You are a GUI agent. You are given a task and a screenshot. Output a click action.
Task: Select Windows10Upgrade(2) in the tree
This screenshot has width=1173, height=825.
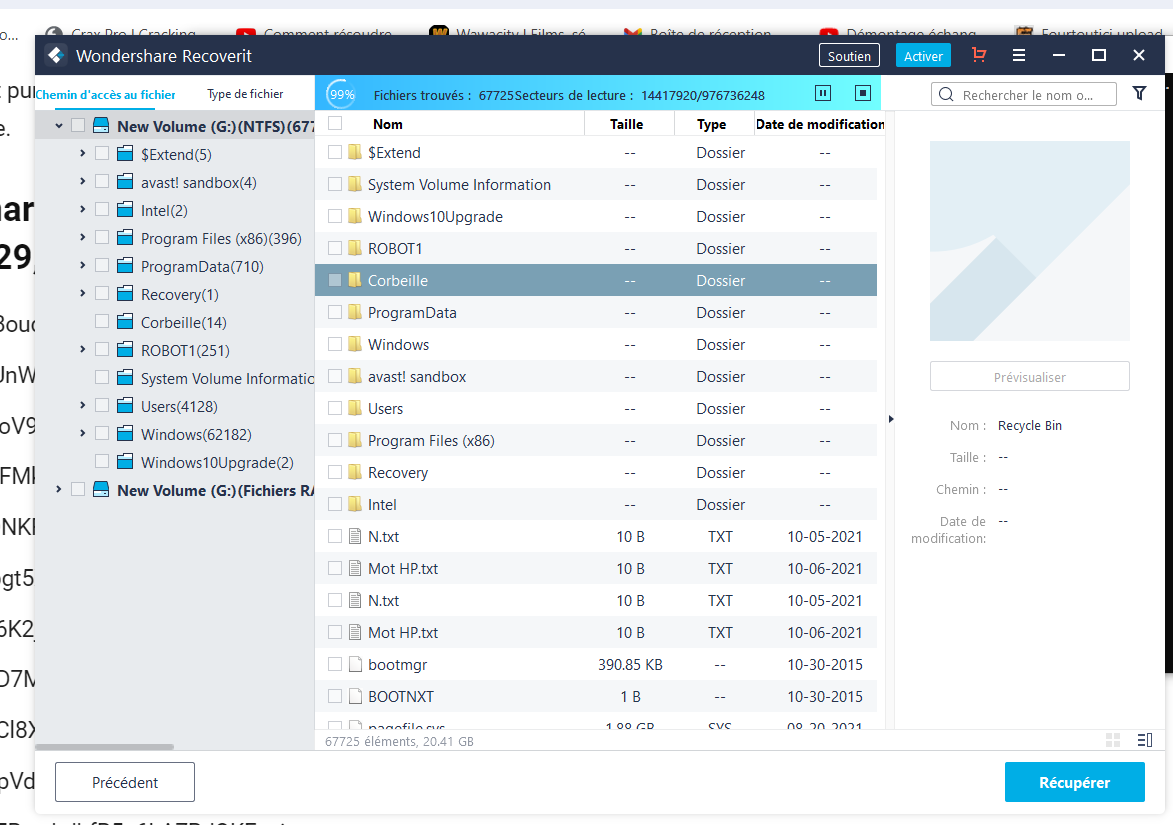coord(217,462)
